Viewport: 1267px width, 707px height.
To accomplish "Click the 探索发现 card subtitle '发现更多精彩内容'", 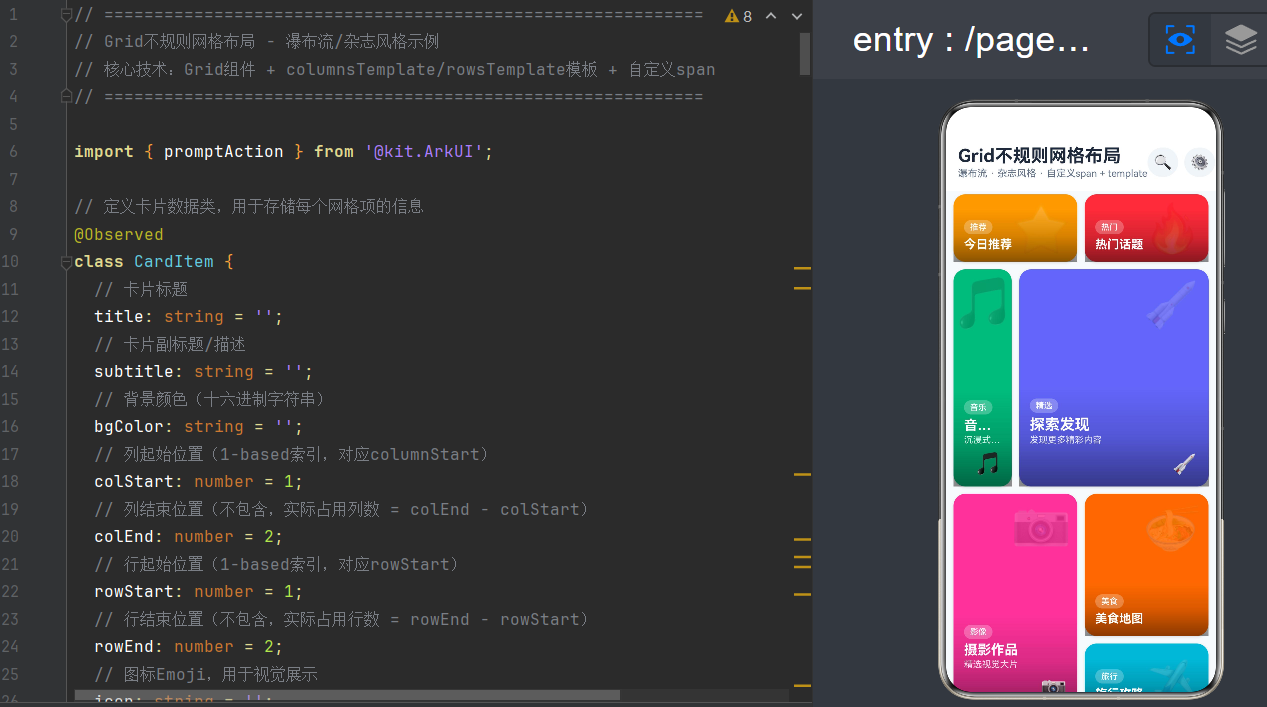I will click(1066, 440).
